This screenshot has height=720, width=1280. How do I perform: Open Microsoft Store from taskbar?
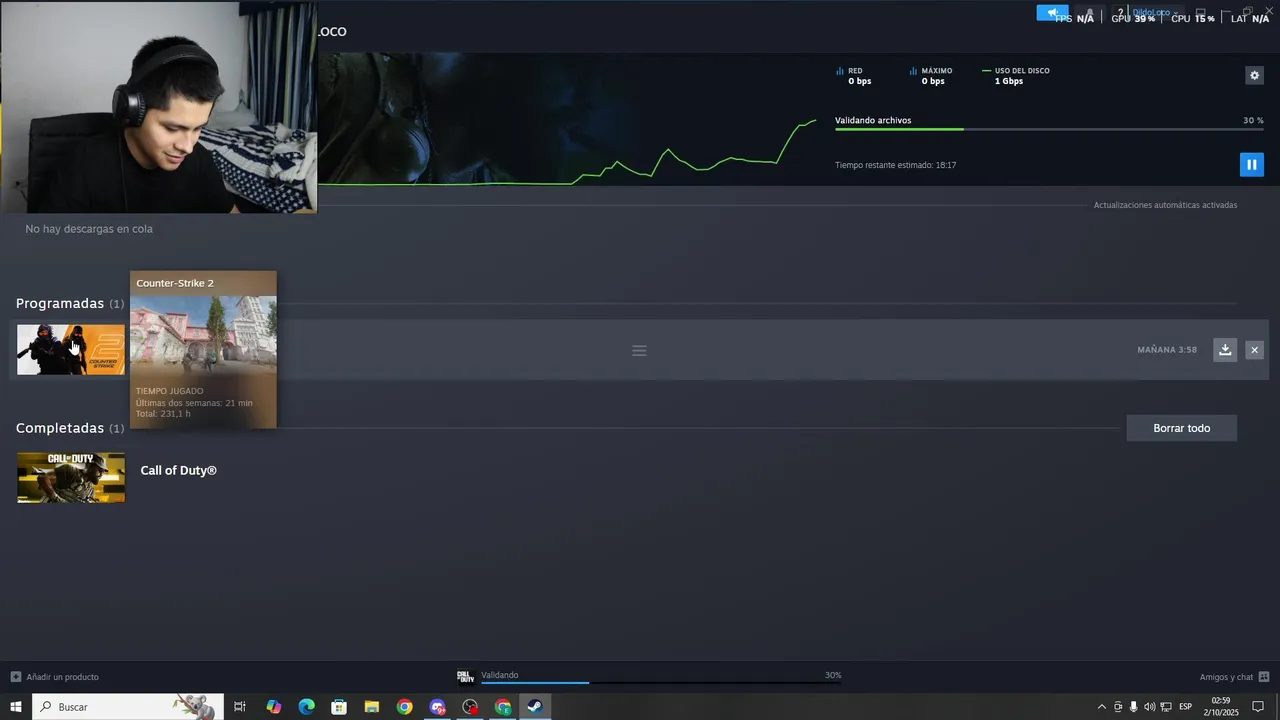pyautogui.click(x=339, y=707)
